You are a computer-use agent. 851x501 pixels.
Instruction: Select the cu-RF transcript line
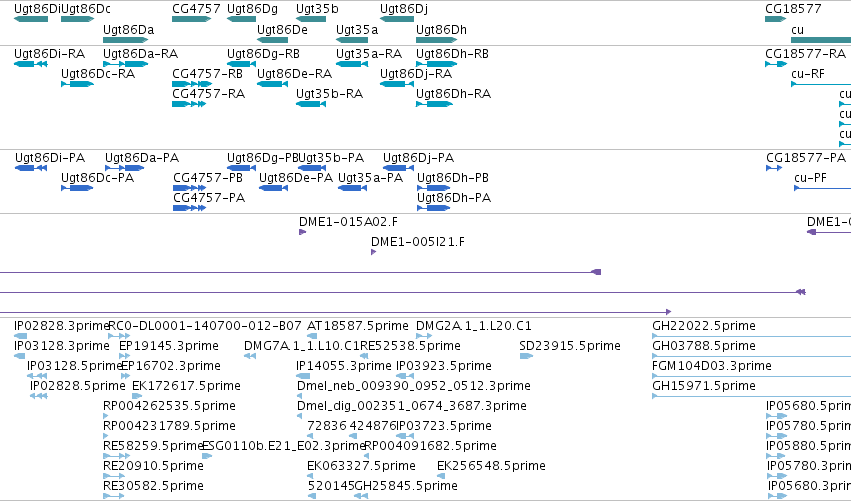coord(821,84)
